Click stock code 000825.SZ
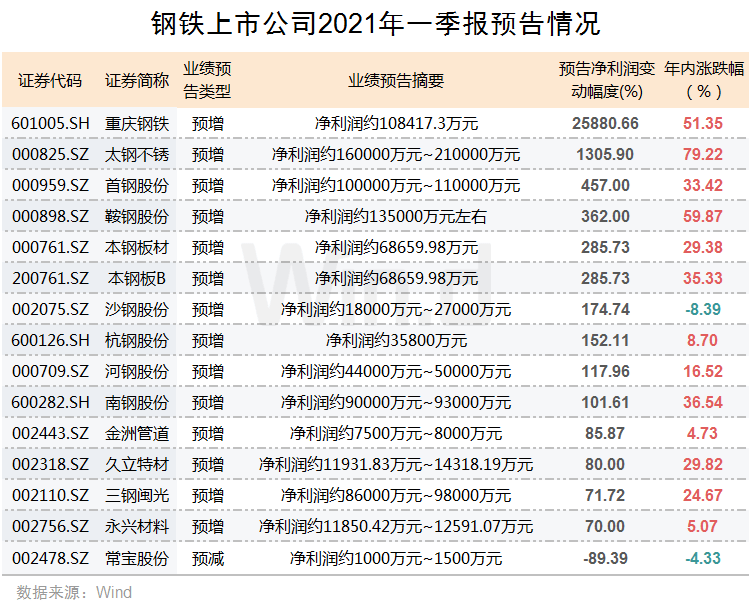752x611 pixels. (51, 155)
